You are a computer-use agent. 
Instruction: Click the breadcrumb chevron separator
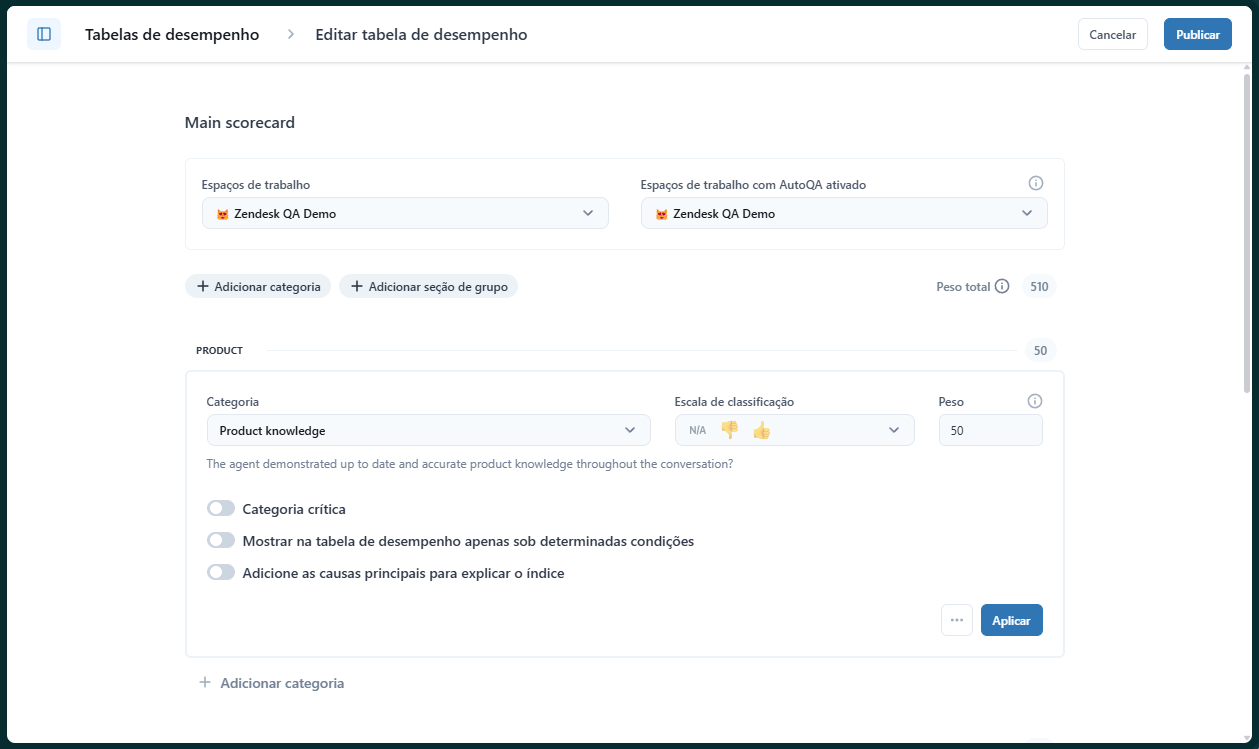(291, 34)
